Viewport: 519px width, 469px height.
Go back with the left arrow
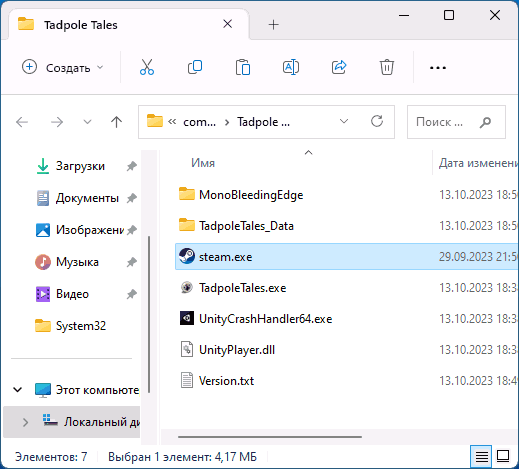[x=22, y=122]
